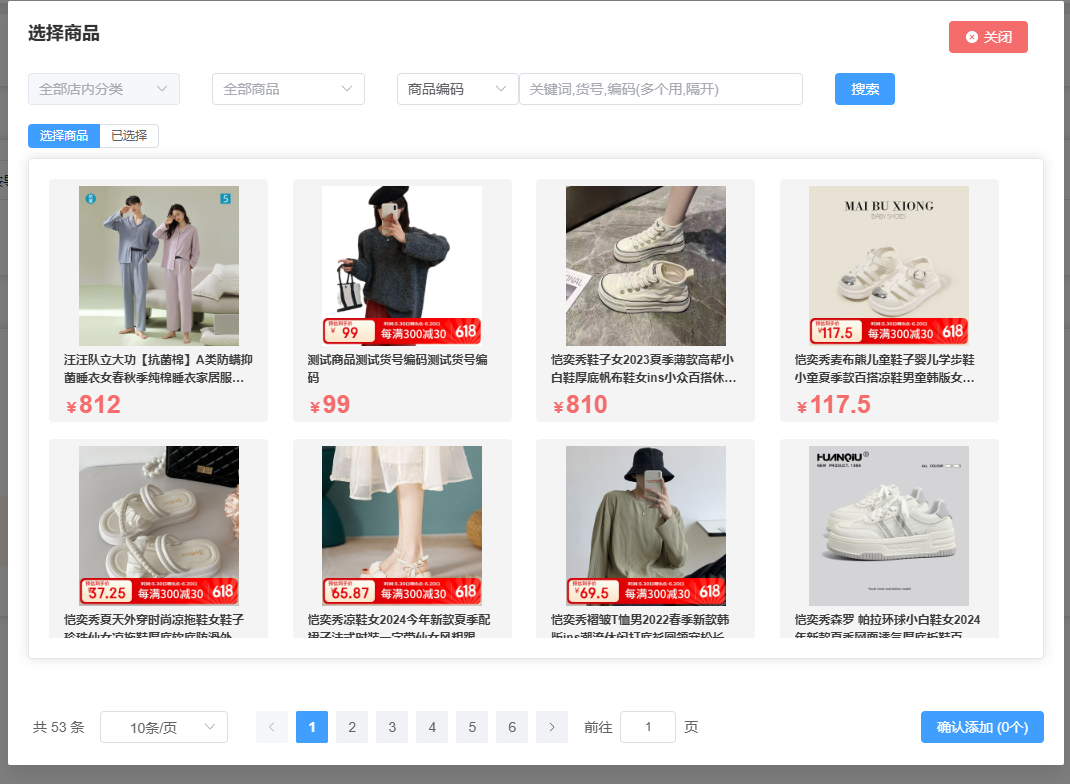Image resolution: width=1070 pixels, height=784 pixels.
Task: Choose the canvas sneakers priced ¥810
Action: [646, 266]
